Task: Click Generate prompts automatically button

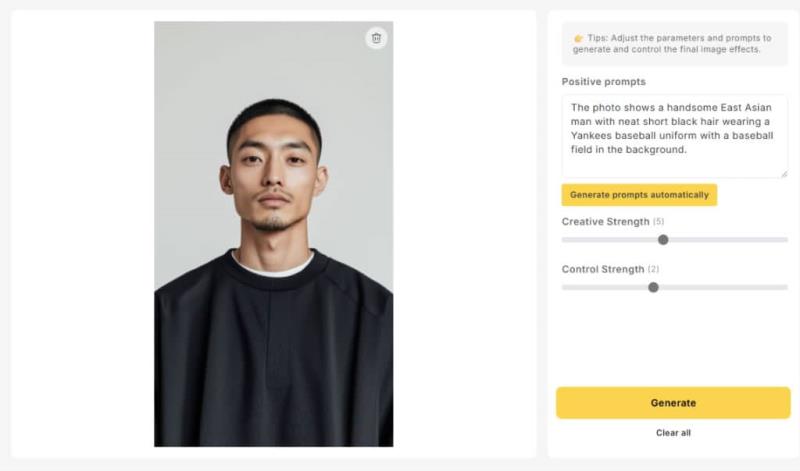Action: click(x=639, y=195)
